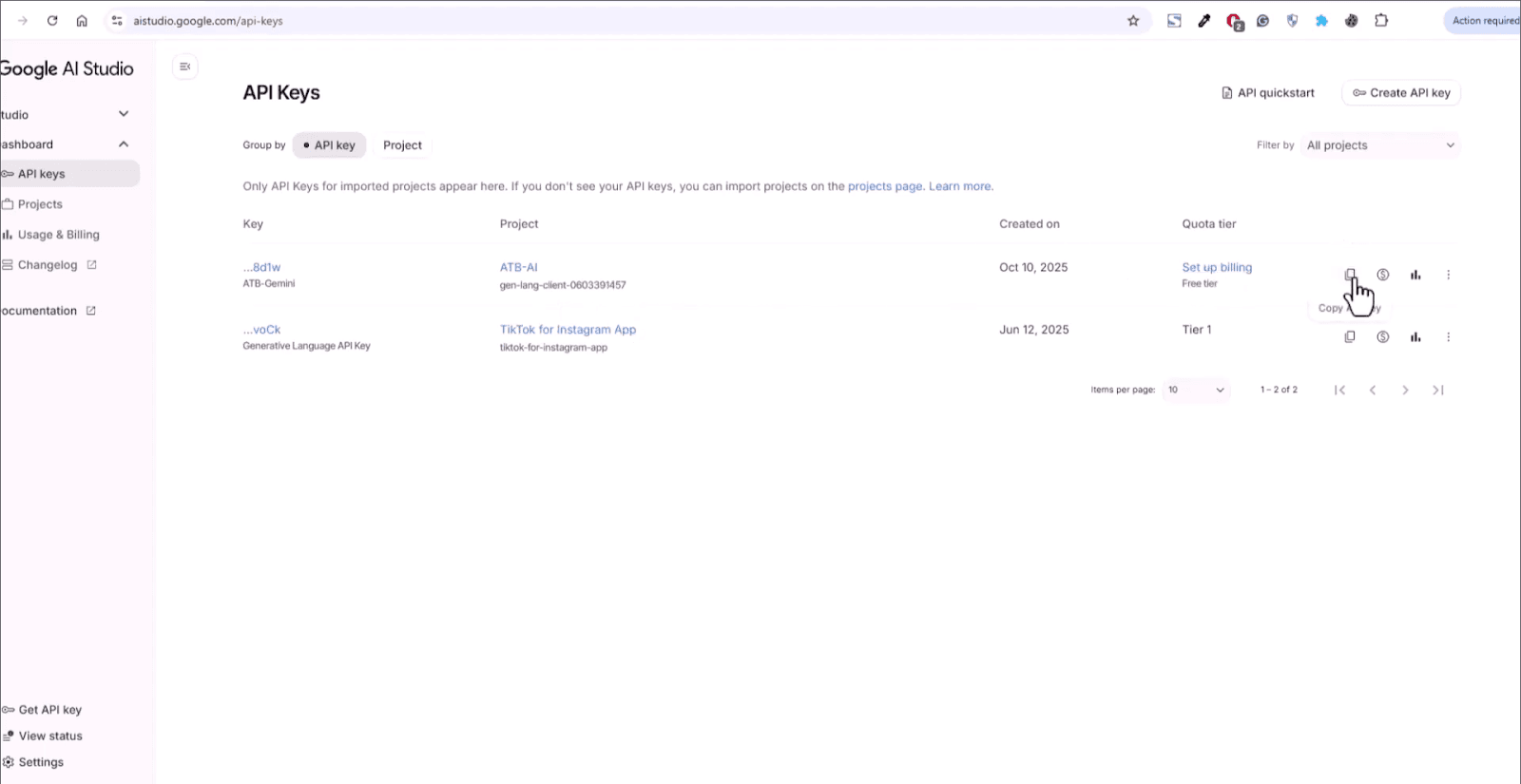Click Google AI Studio logo

(x=67, y=68)
